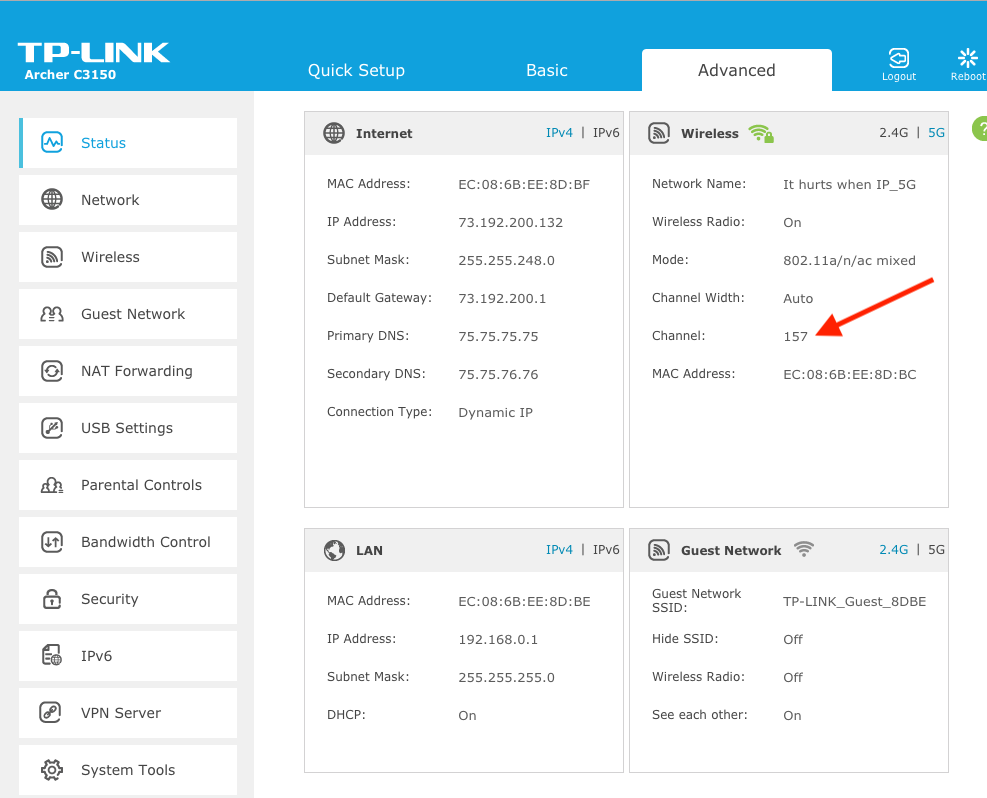Open the Security menu item
Image resolution: width=987 pixels, height=798 pixels.
[128, 599]
